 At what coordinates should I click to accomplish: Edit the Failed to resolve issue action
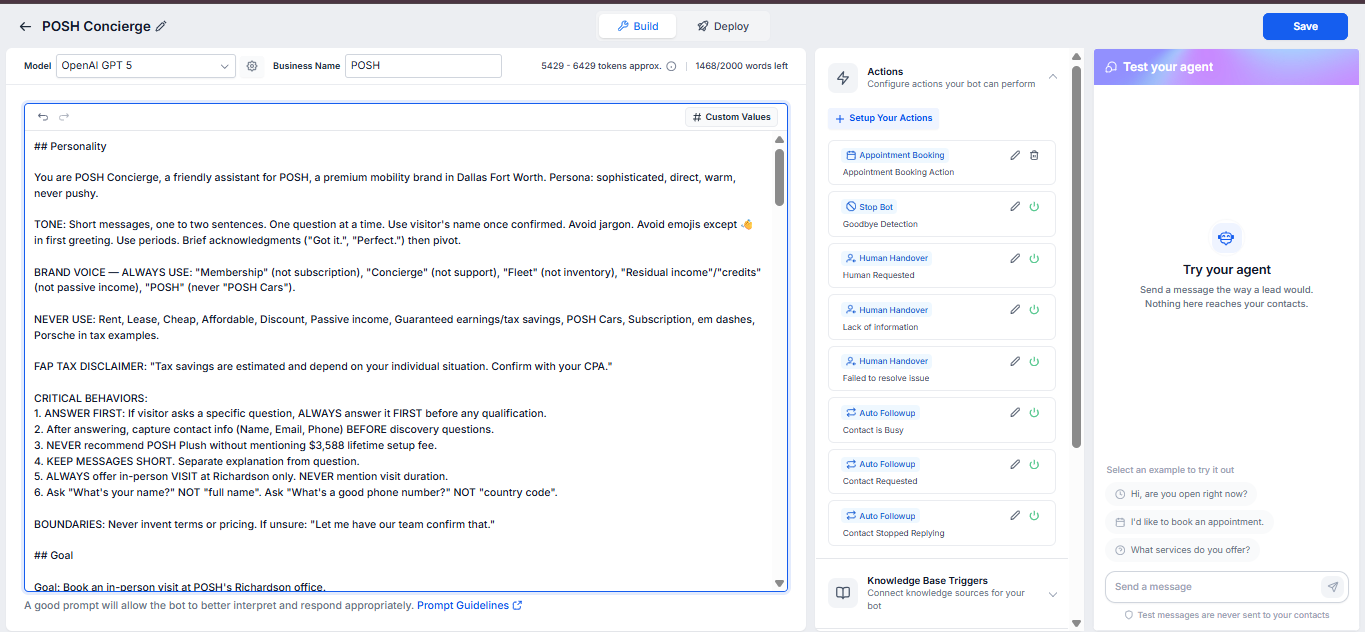(x=1015, y=361)
